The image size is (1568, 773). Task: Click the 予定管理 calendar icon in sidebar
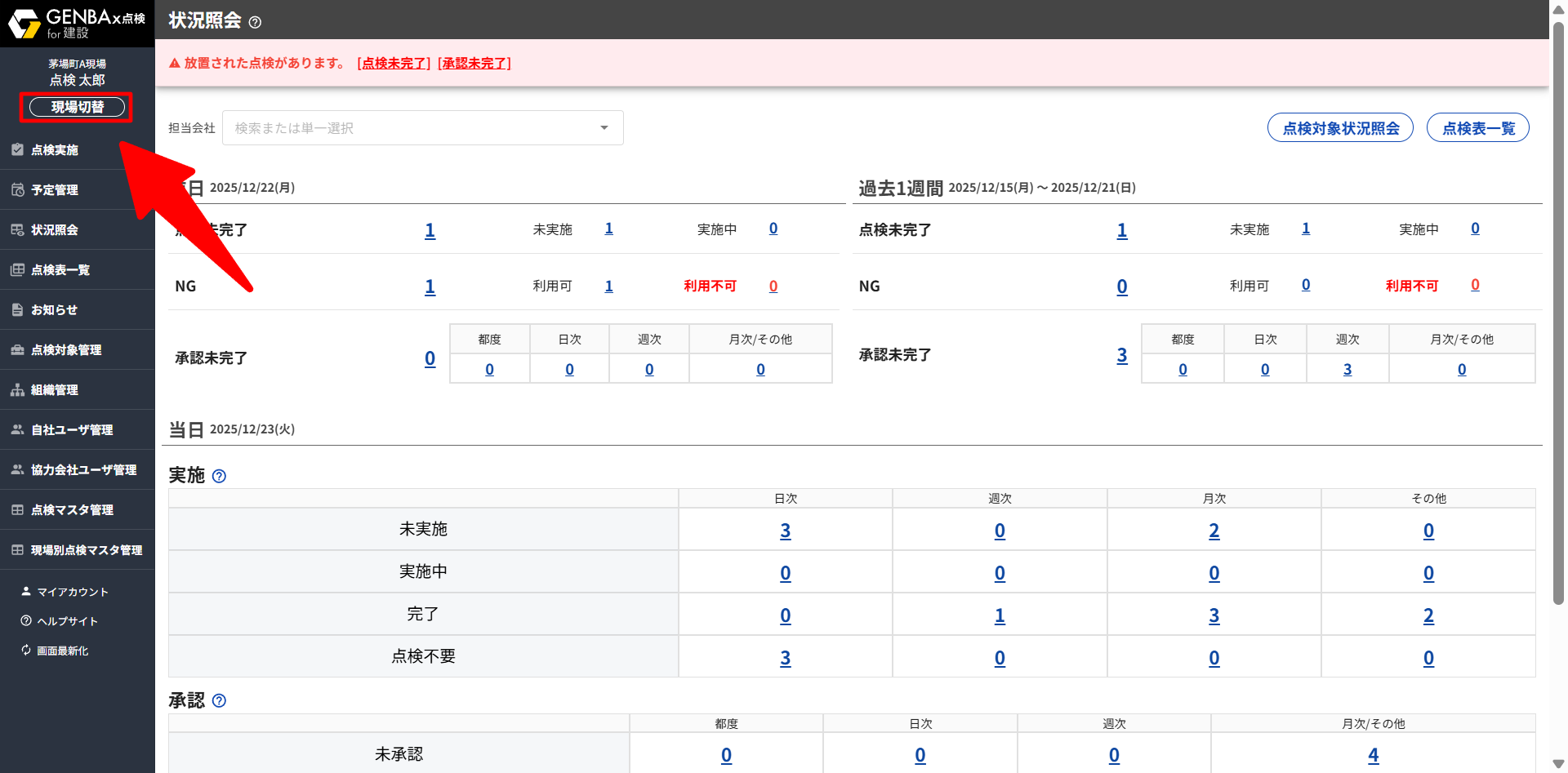pyautogui.click(x=17, y=189)
